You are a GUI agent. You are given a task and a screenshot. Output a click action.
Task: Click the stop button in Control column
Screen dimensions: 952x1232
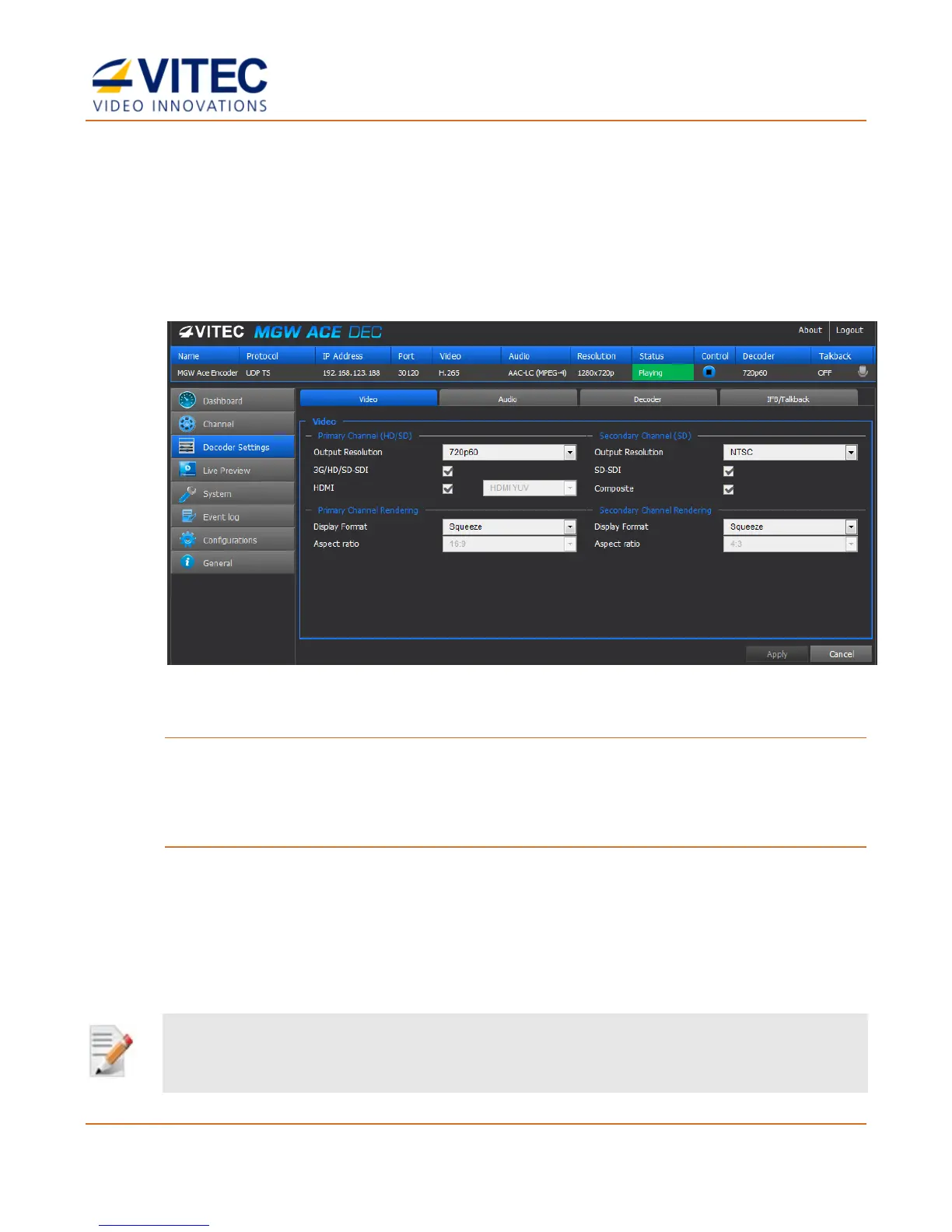point(709,372)
